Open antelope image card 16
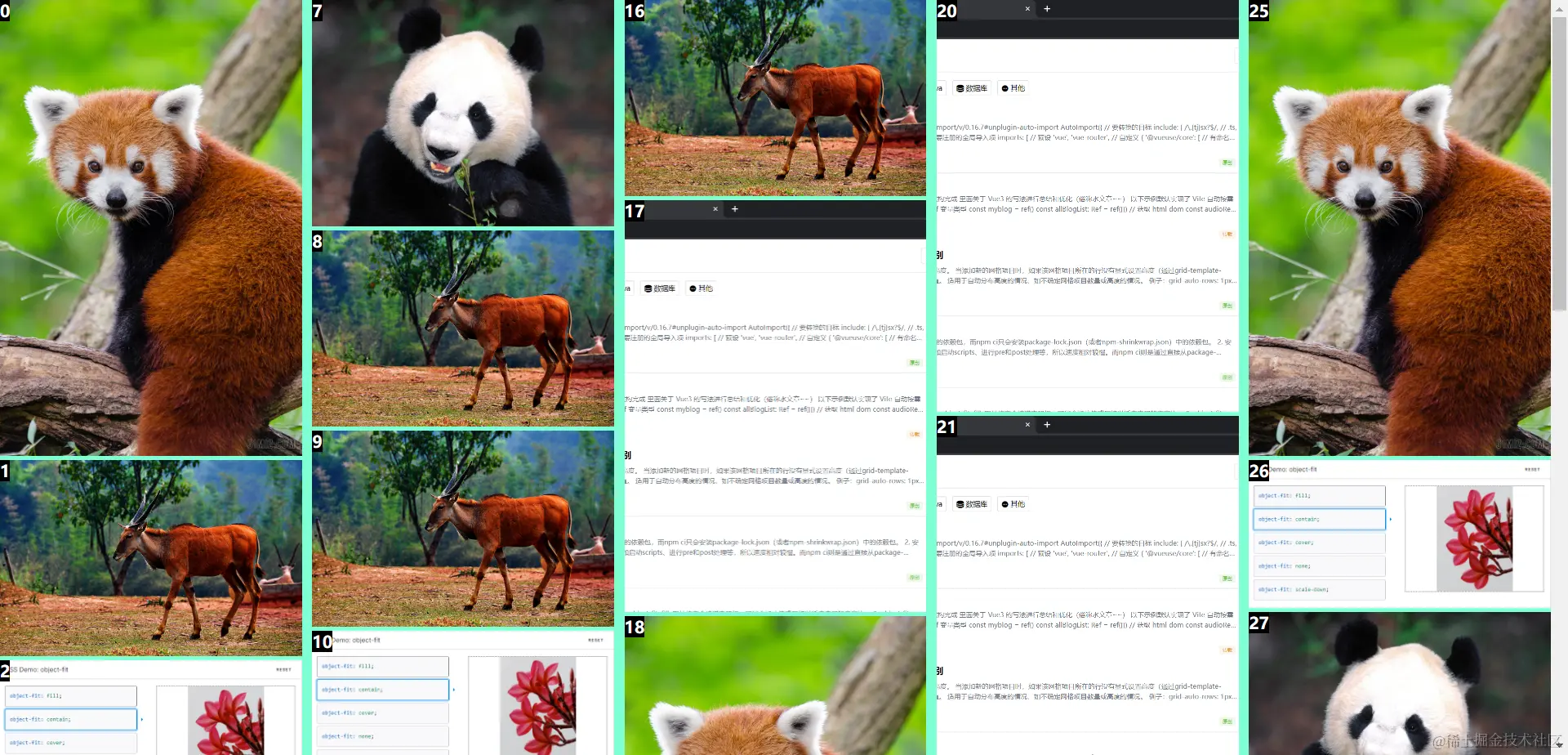1568x755 pixels. point(775,98)
